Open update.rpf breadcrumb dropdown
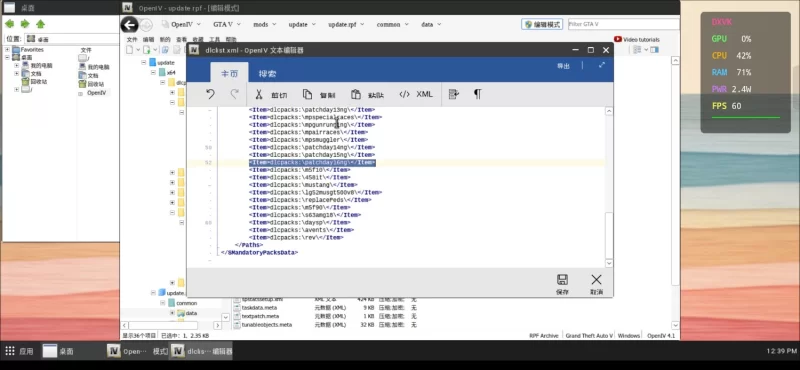 [363, 24]
